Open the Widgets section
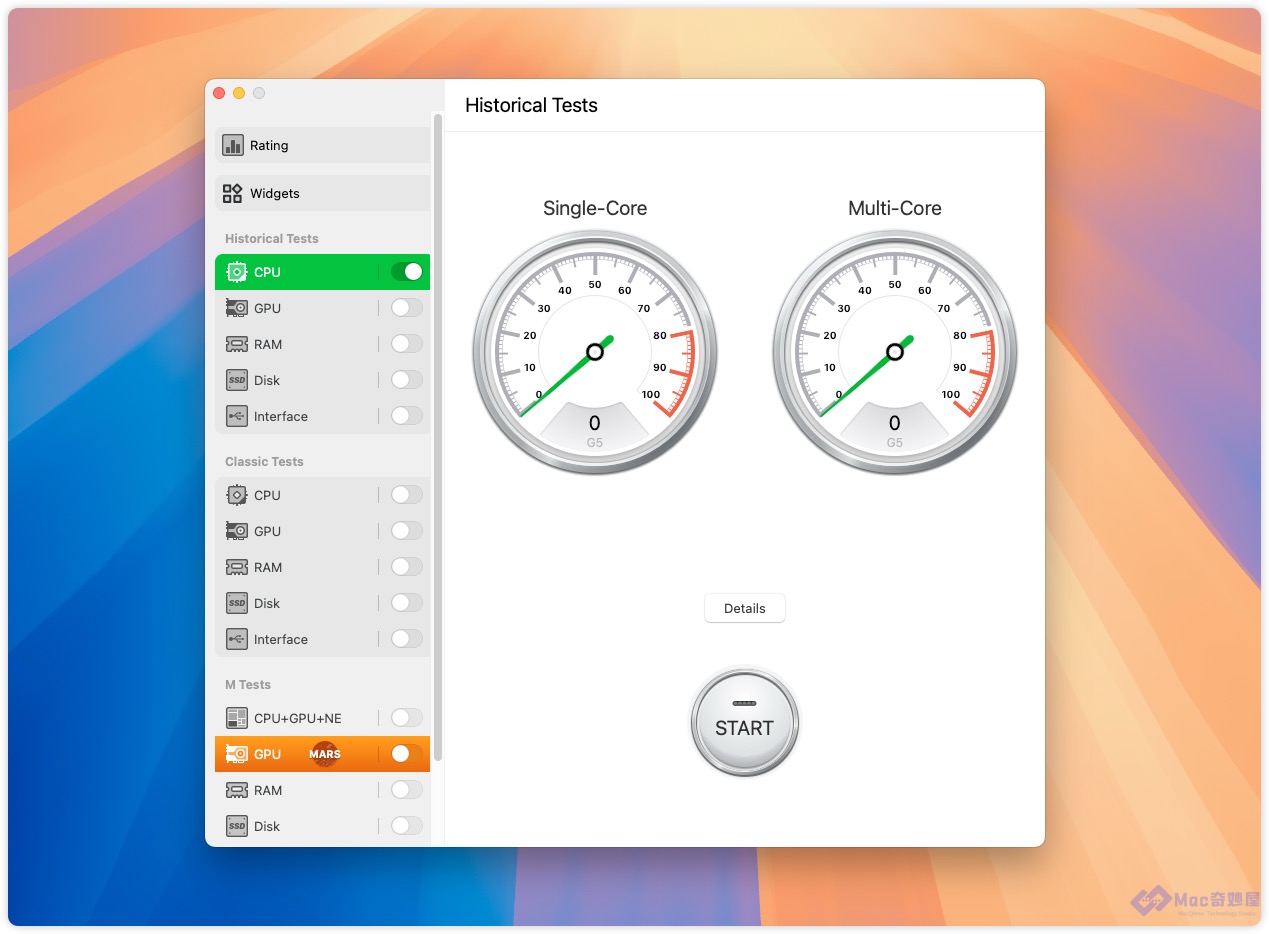 click(322, 193)
